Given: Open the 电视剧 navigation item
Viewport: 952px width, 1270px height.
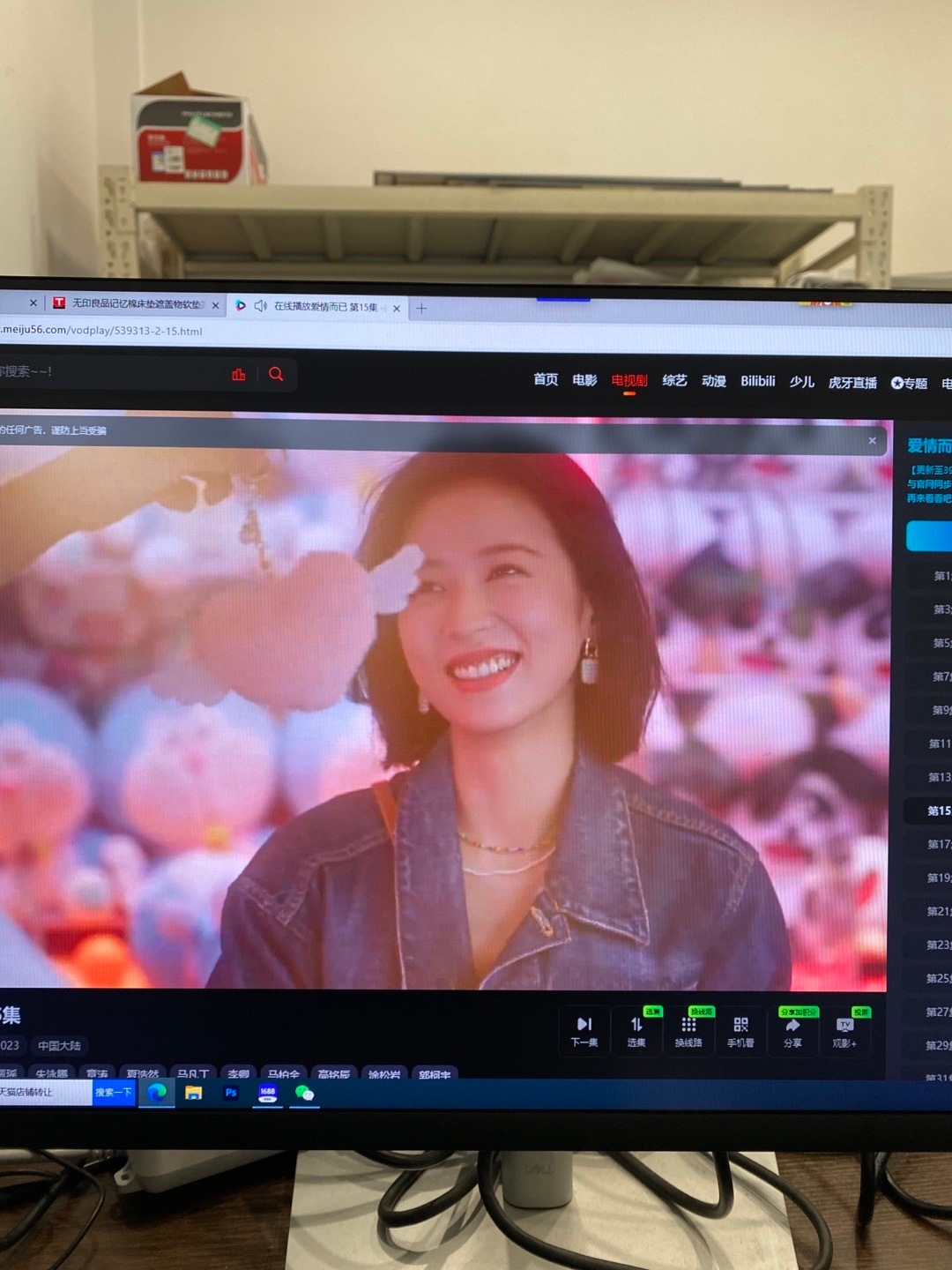Looking at the screenshot, I should click(x=629, y=380).
